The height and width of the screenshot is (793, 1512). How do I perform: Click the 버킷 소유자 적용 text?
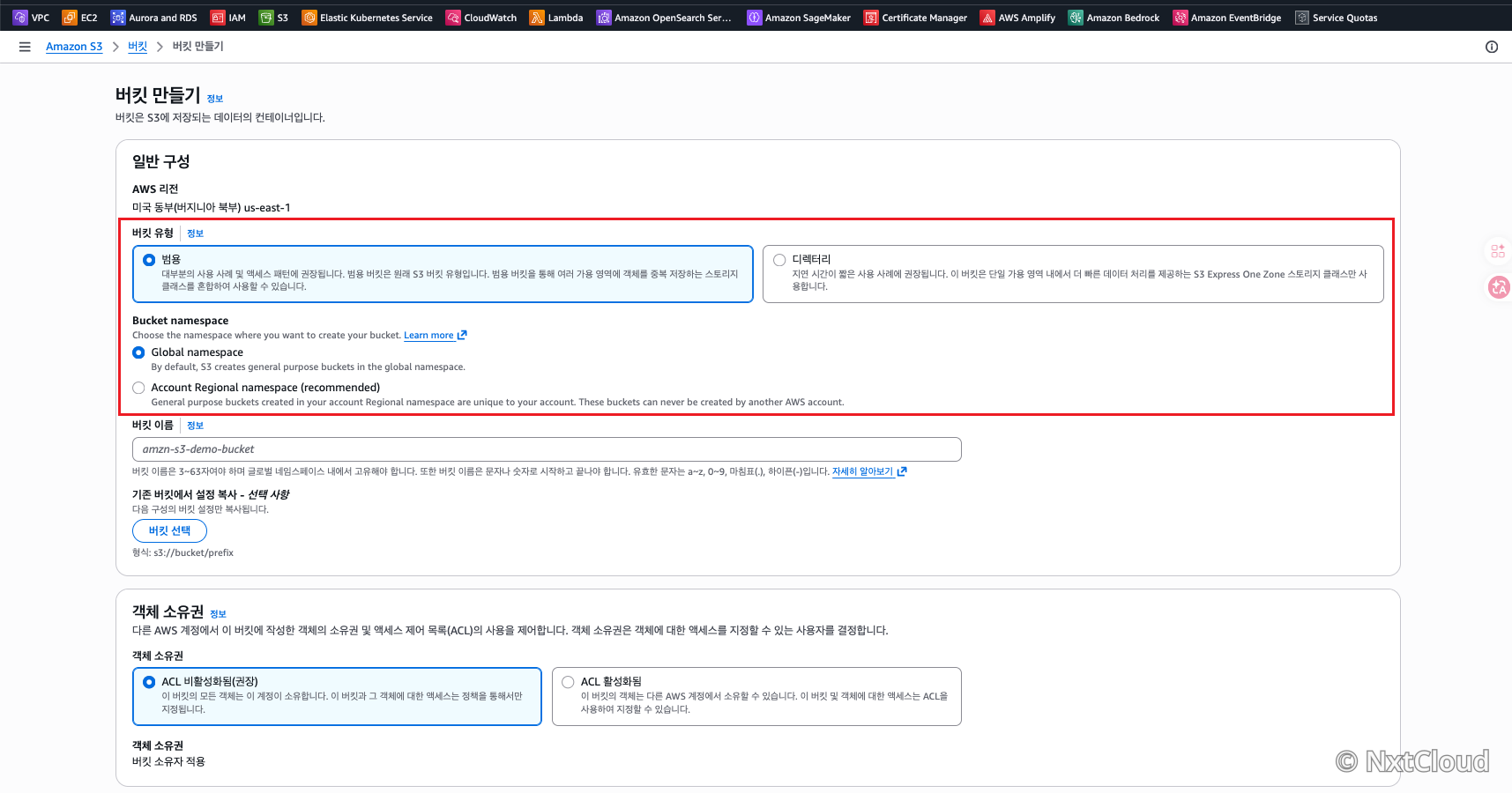click(x=168, y=762)
